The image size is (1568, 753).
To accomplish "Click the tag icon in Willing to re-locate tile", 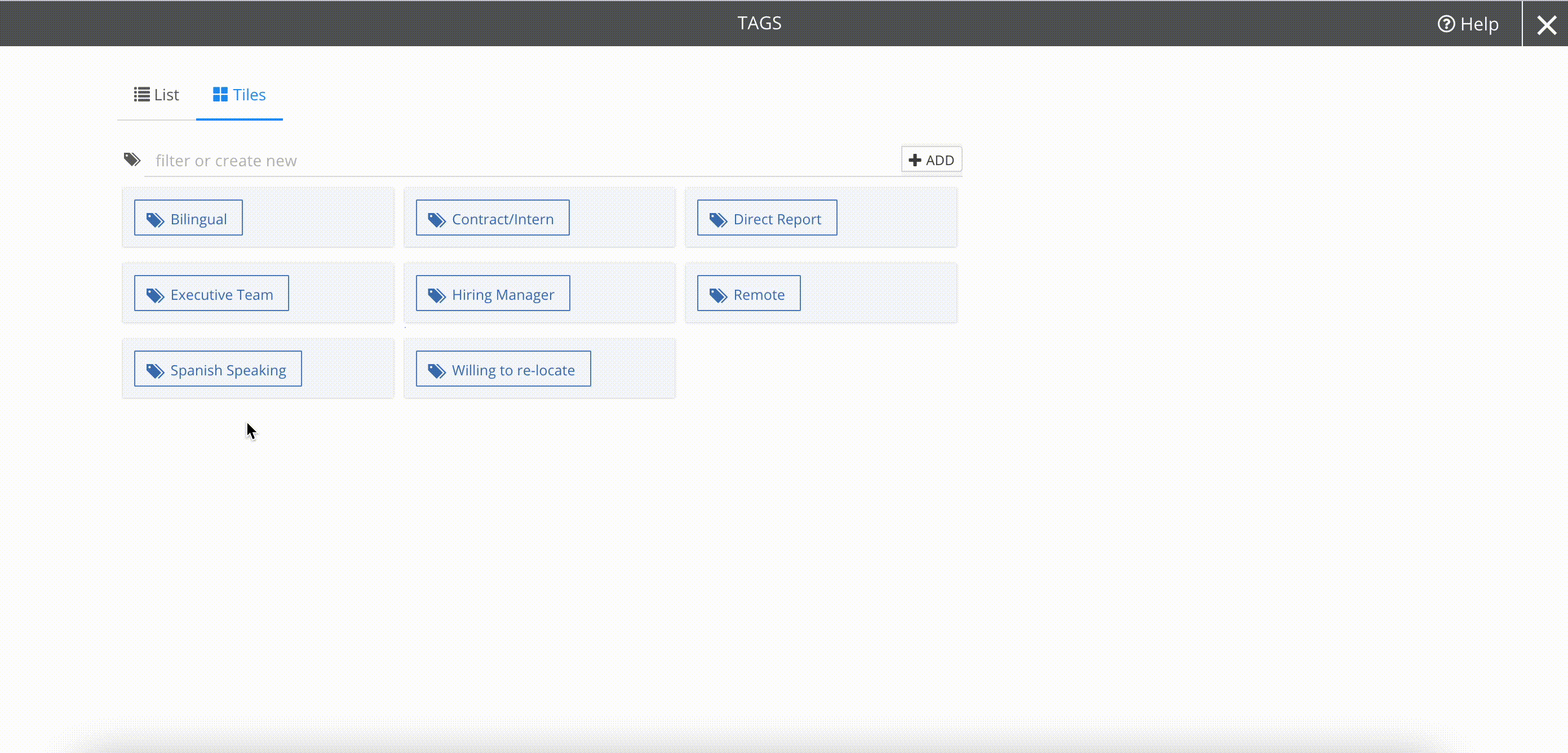I will point(437,371).
